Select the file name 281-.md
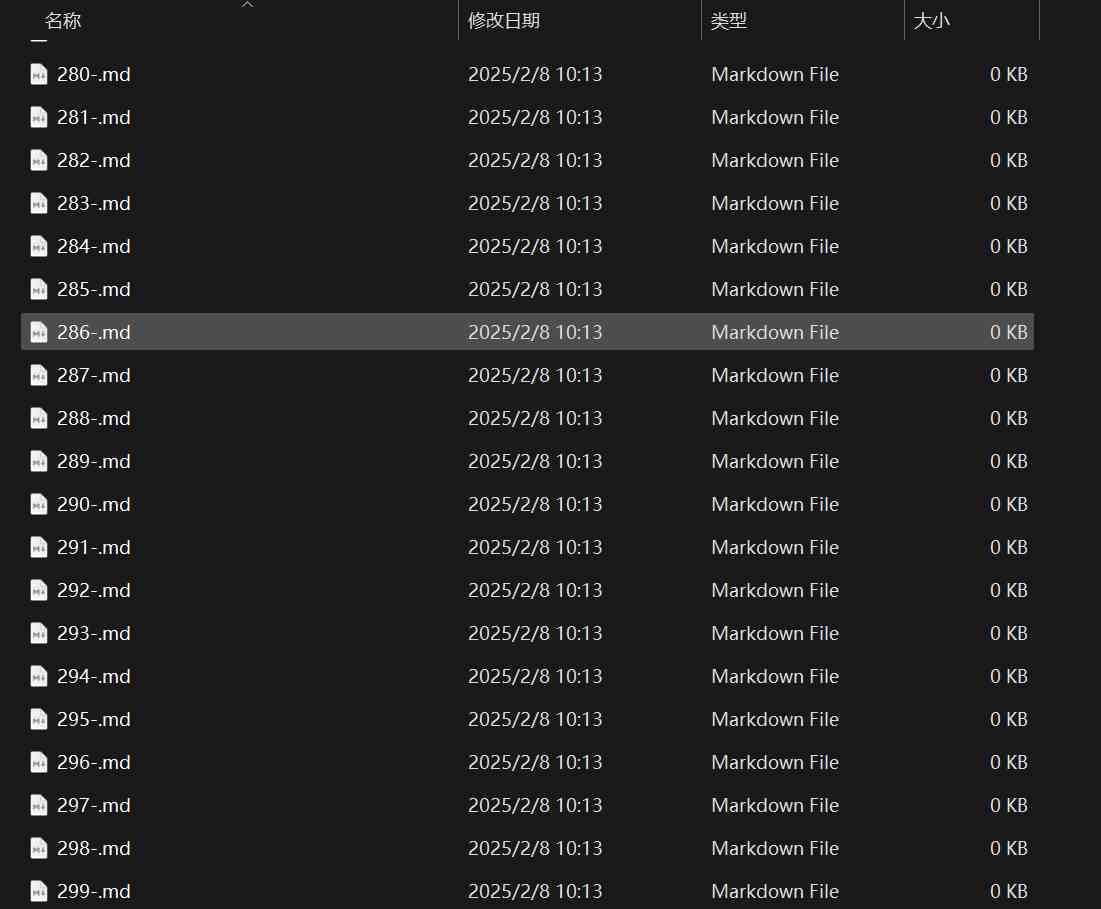 coord(94,118)
